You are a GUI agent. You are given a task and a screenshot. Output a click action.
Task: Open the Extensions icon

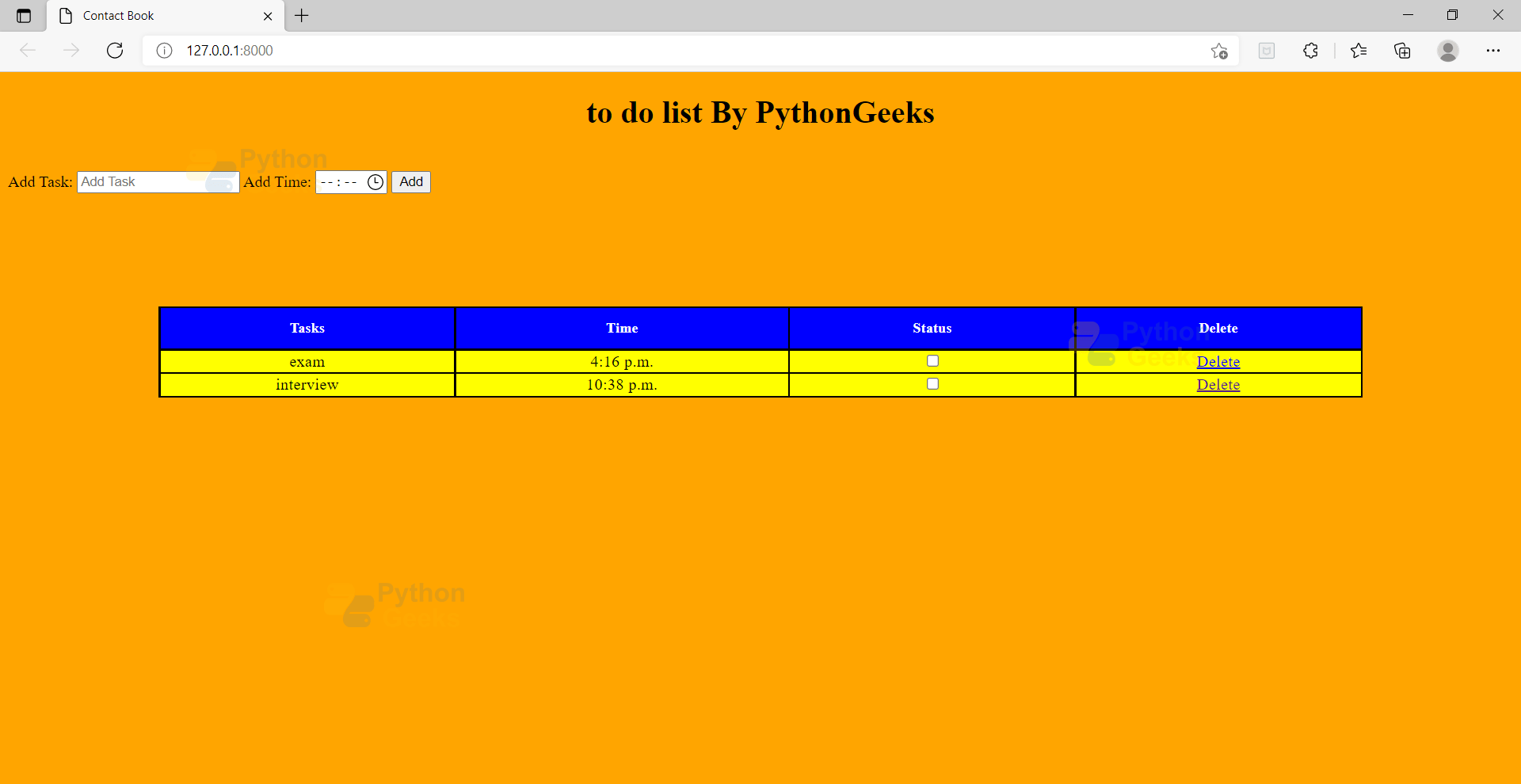(1310, 51)
